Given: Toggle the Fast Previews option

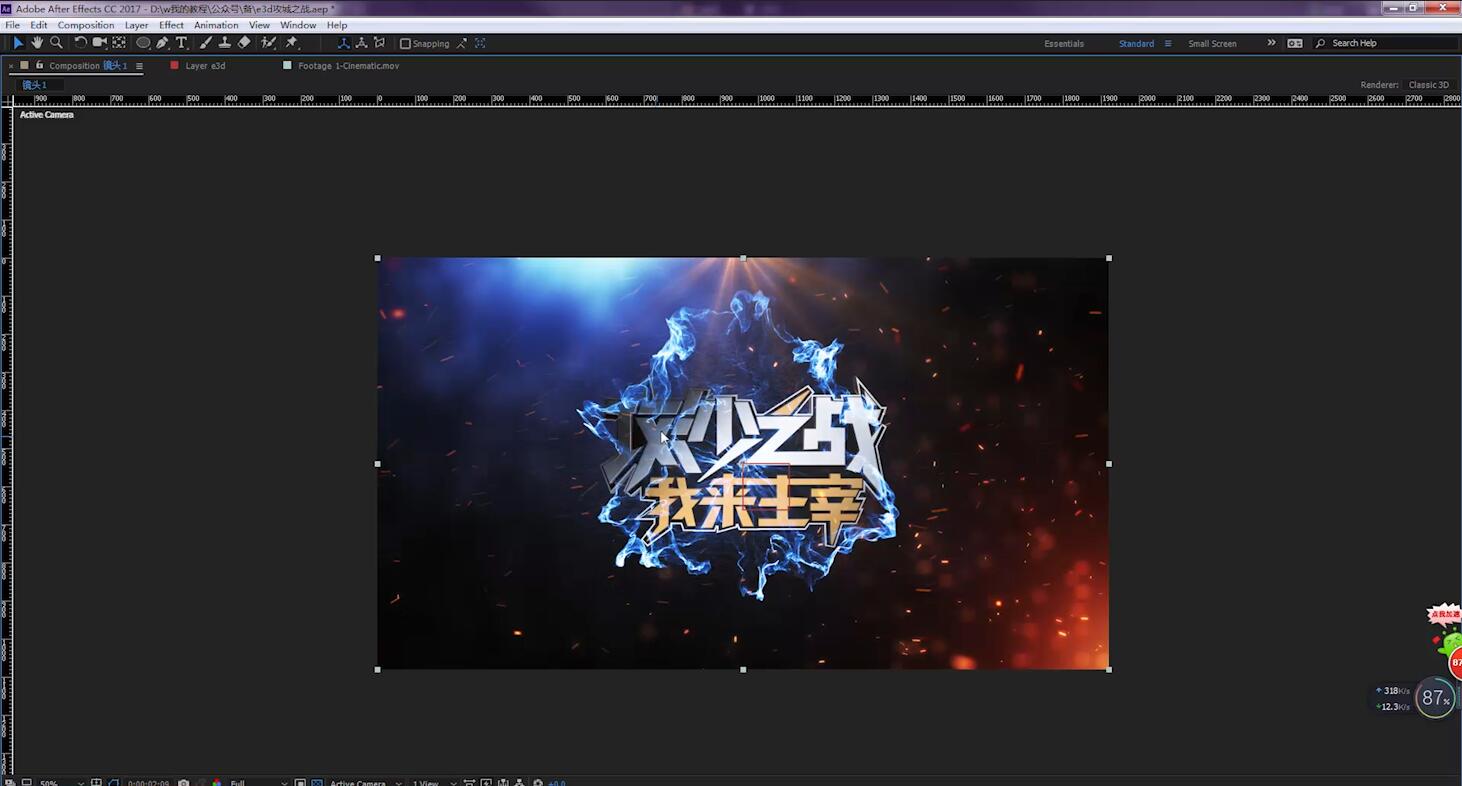Looking at the screenshot, I should [x=486, y=783].
